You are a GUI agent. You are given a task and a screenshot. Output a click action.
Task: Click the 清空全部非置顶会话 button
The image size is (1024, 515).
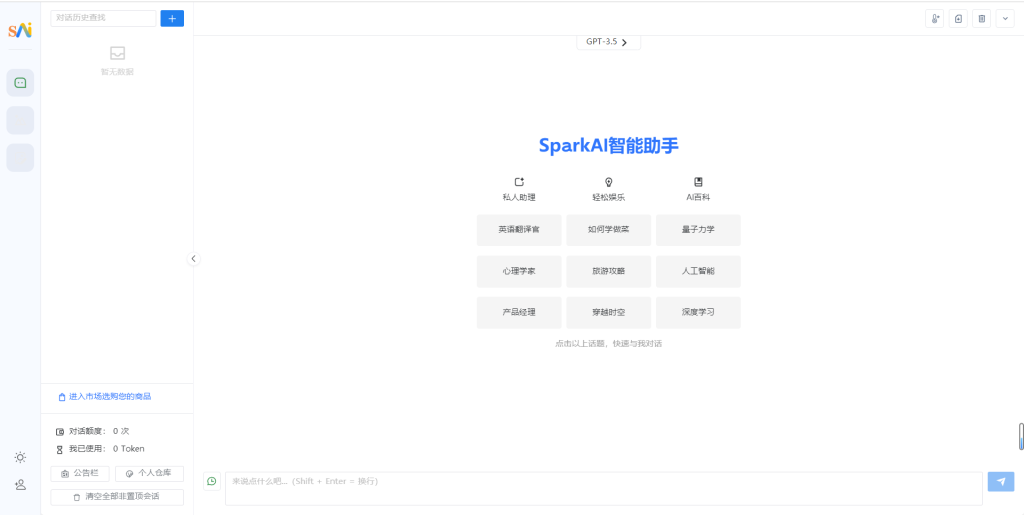(x=117, y=496)
